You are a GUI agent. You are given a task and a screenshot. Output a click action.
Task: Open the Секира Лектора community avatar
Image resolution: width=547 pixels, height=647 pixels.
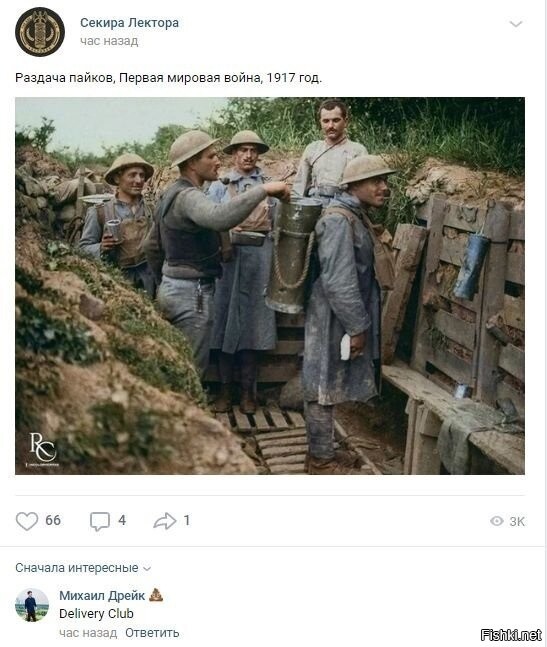(40, 32)
